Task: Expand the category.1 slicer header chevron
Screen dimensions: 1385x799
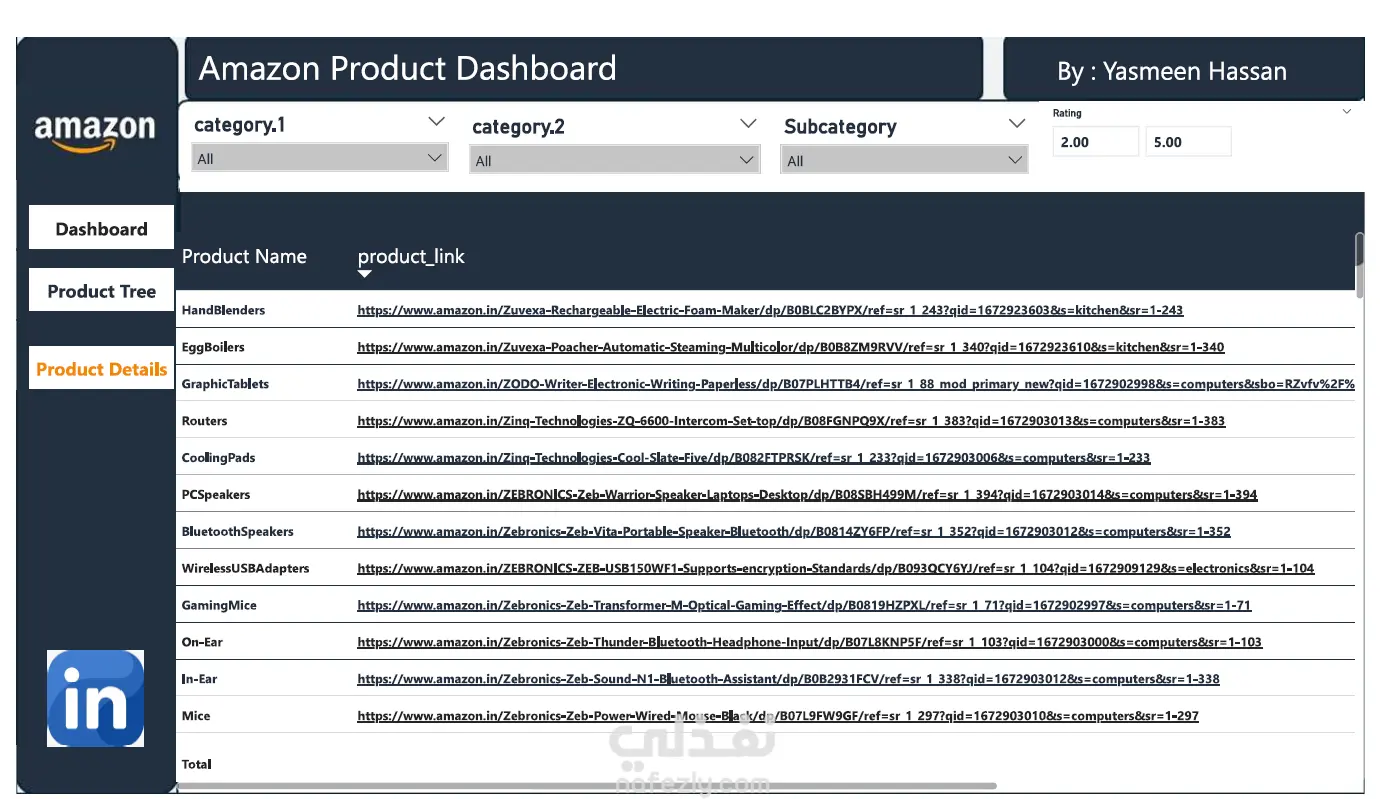Action: click(436, 122)
